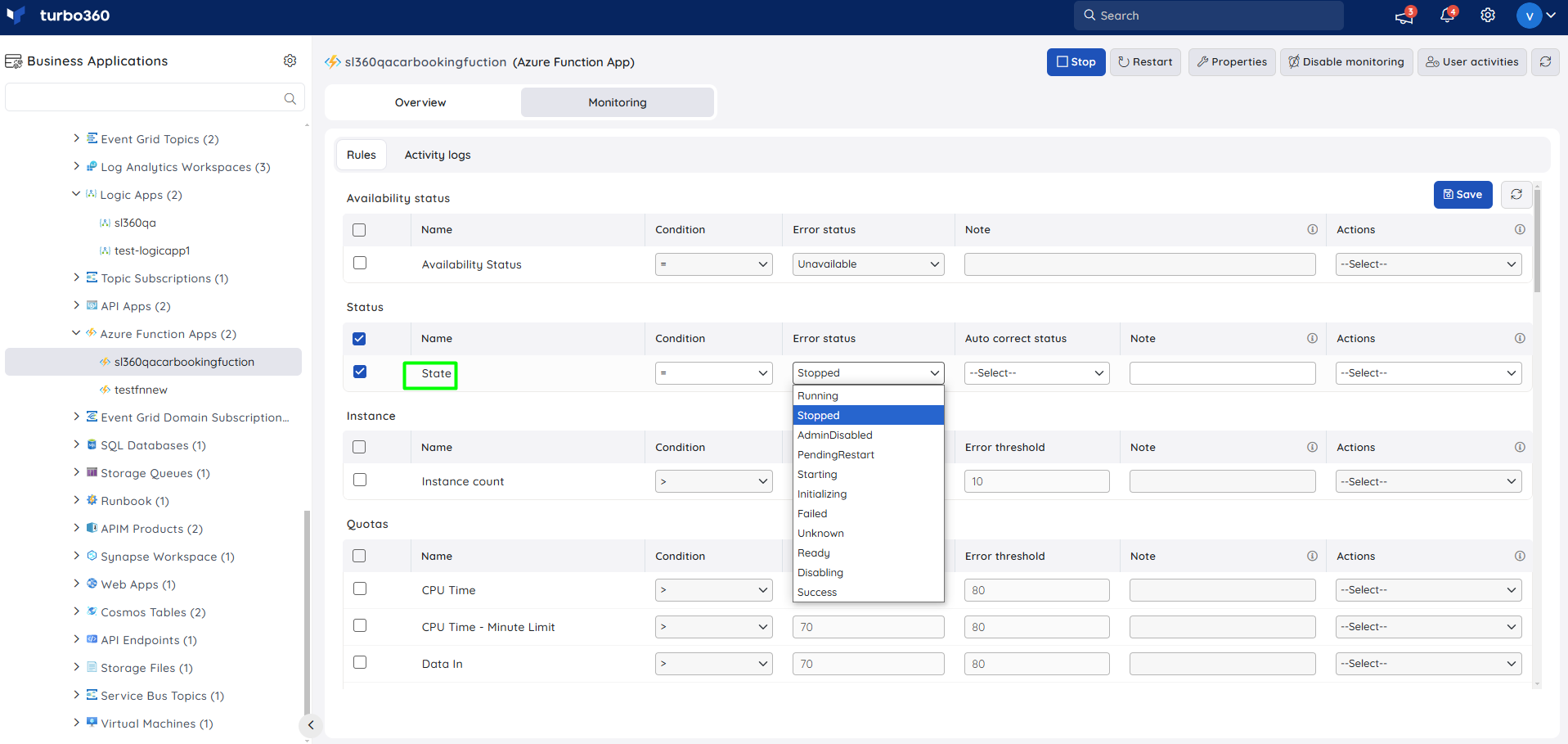1568x744 pixels.
Task: Open Availability Status condition dropdown
Action: [714, 264]
